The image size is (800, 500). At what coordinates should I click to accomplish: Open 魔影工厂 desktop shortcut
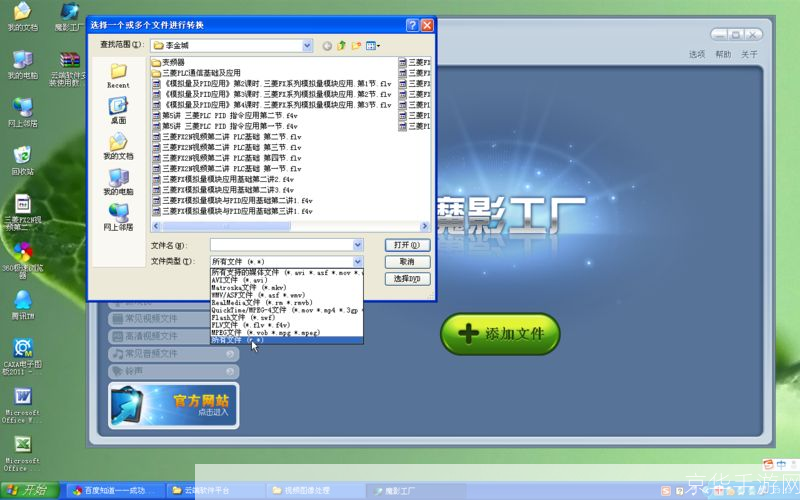tap(68, 16)
